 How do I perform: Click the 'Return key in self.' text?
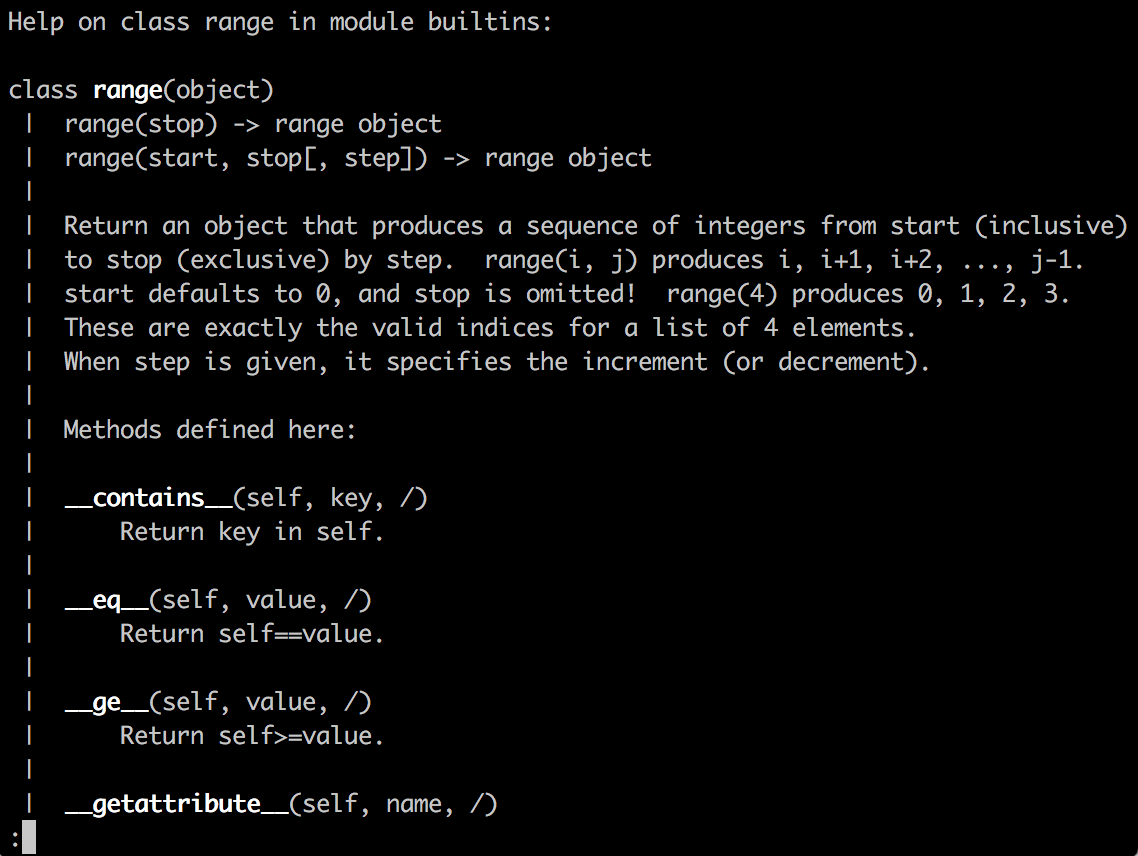(x=252, y=532)
